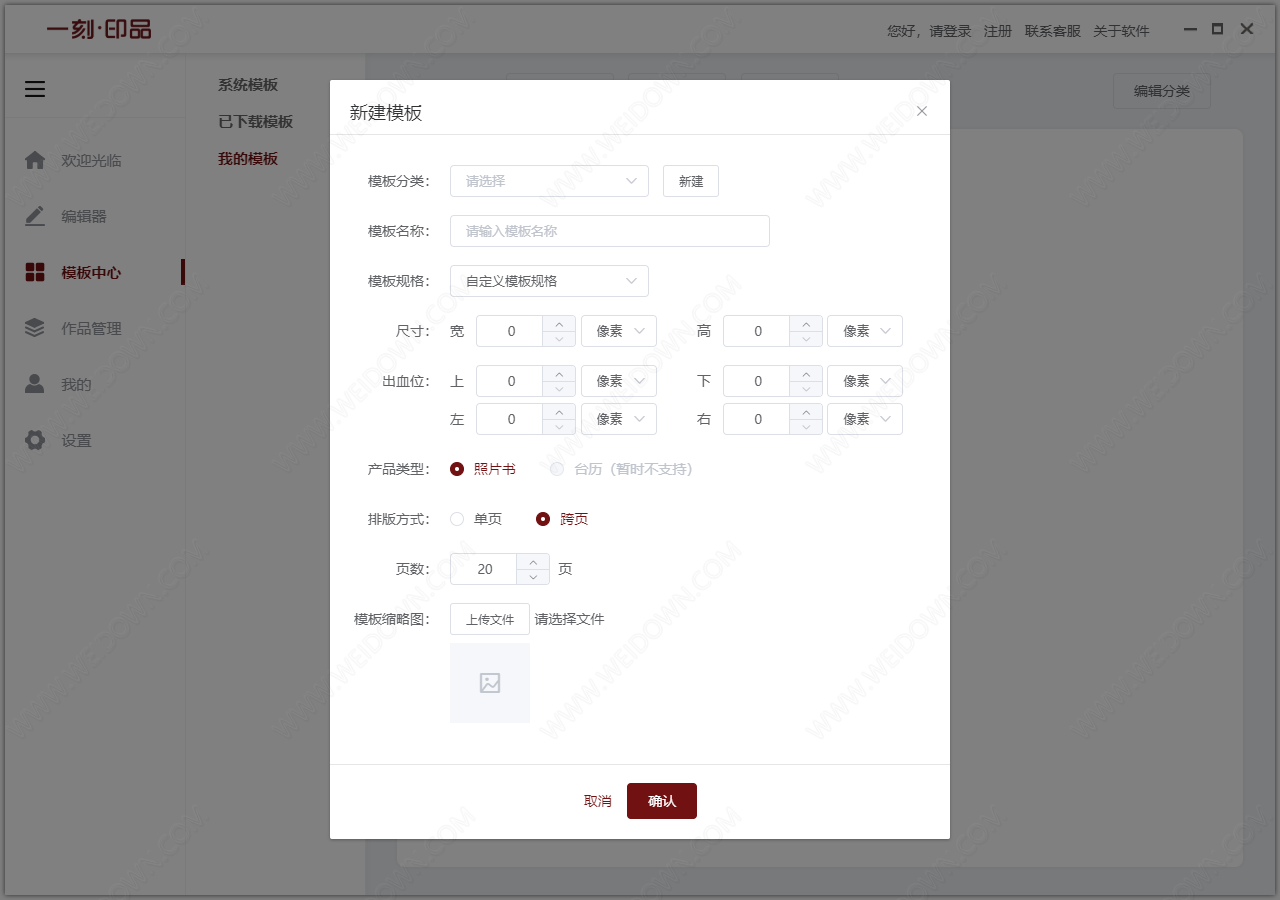
Task: Increase the top 上 bleed value
Action: coord(559,373)
